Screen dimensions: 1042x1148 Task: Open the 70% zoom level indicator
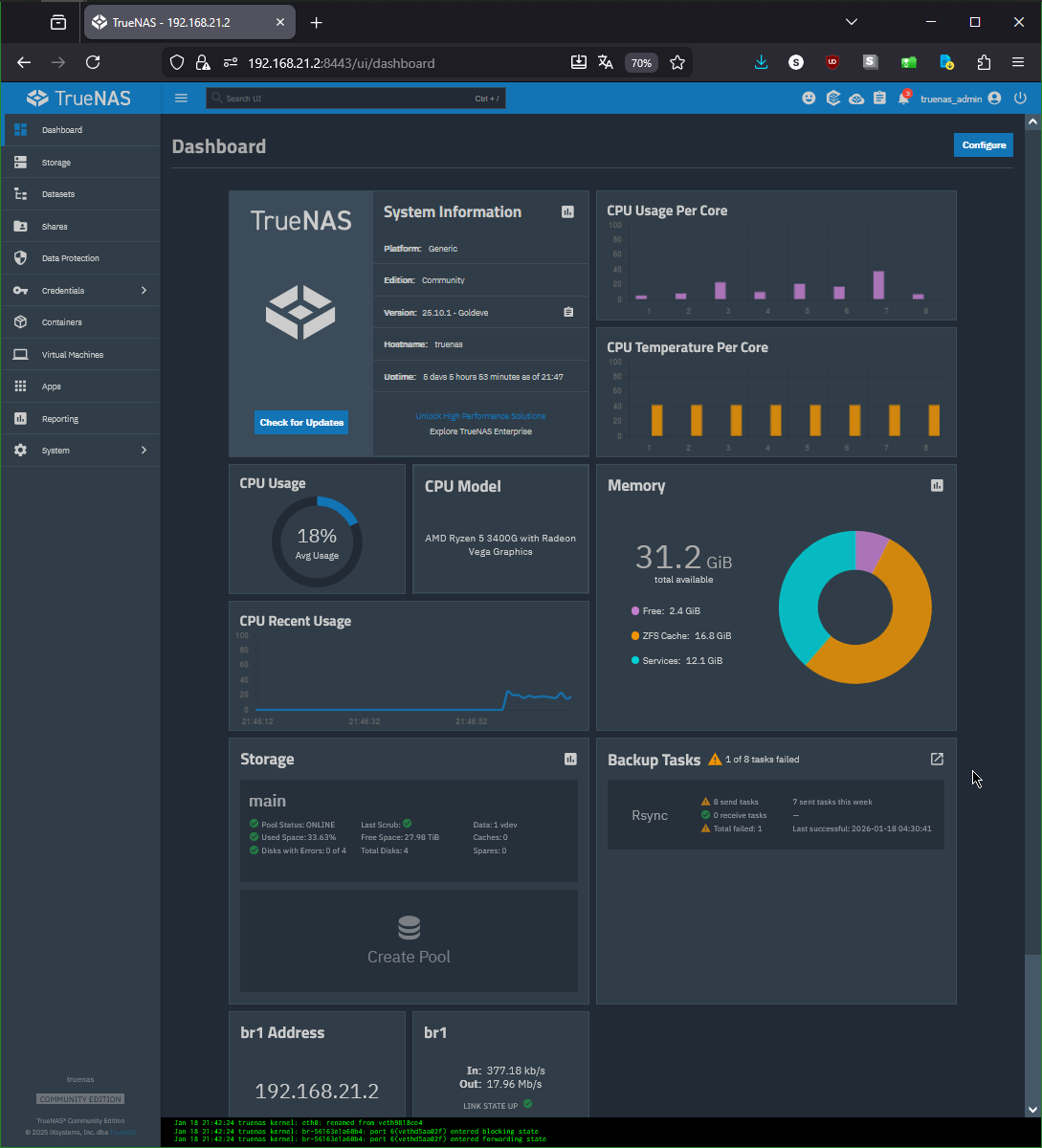pyautogui.click(x=641, y=63)
